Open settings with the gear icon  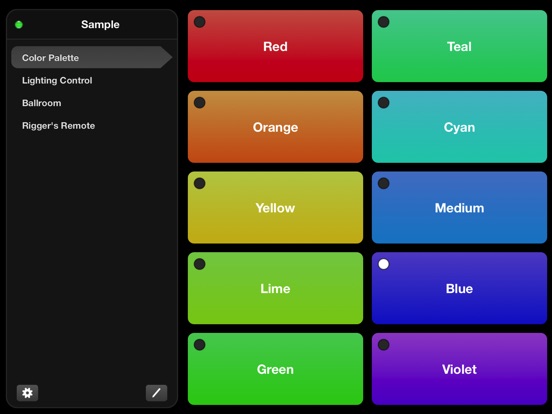27,393
